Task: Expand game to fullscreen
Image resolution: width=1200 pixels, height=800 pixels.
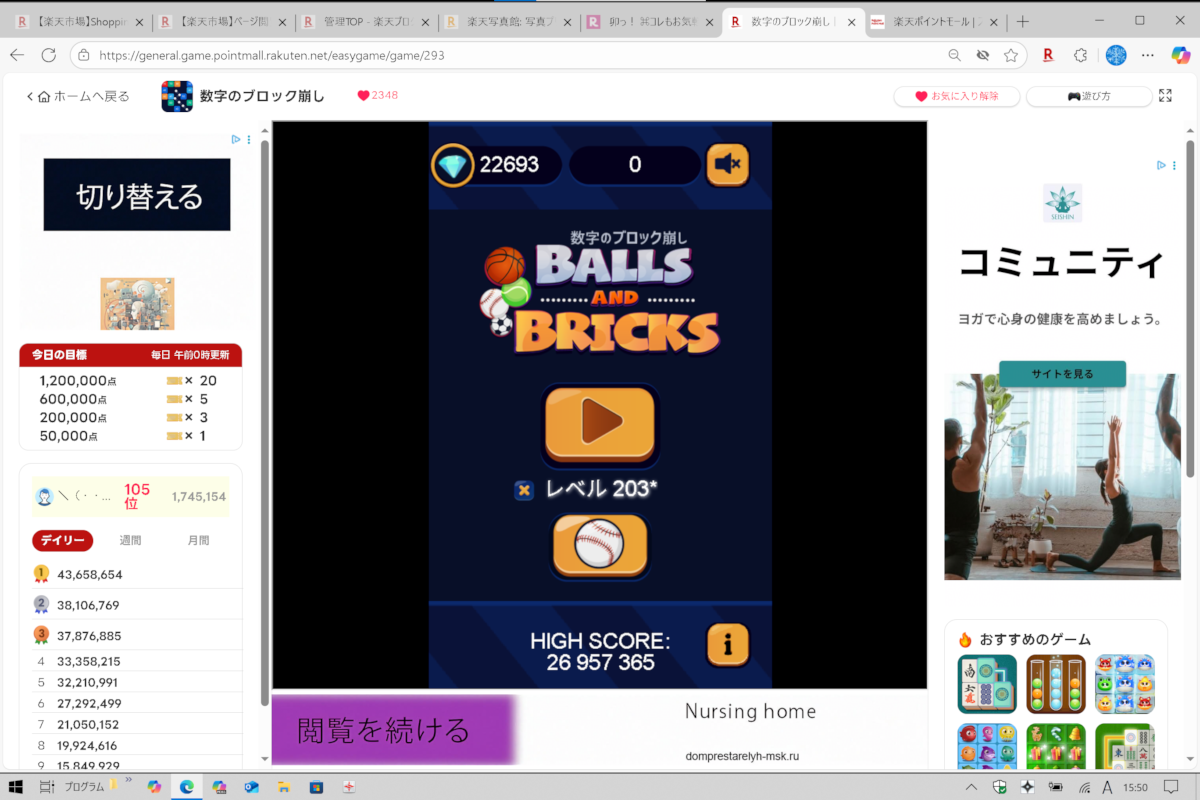Action: pyautogui.click(x=1165, y=96)
